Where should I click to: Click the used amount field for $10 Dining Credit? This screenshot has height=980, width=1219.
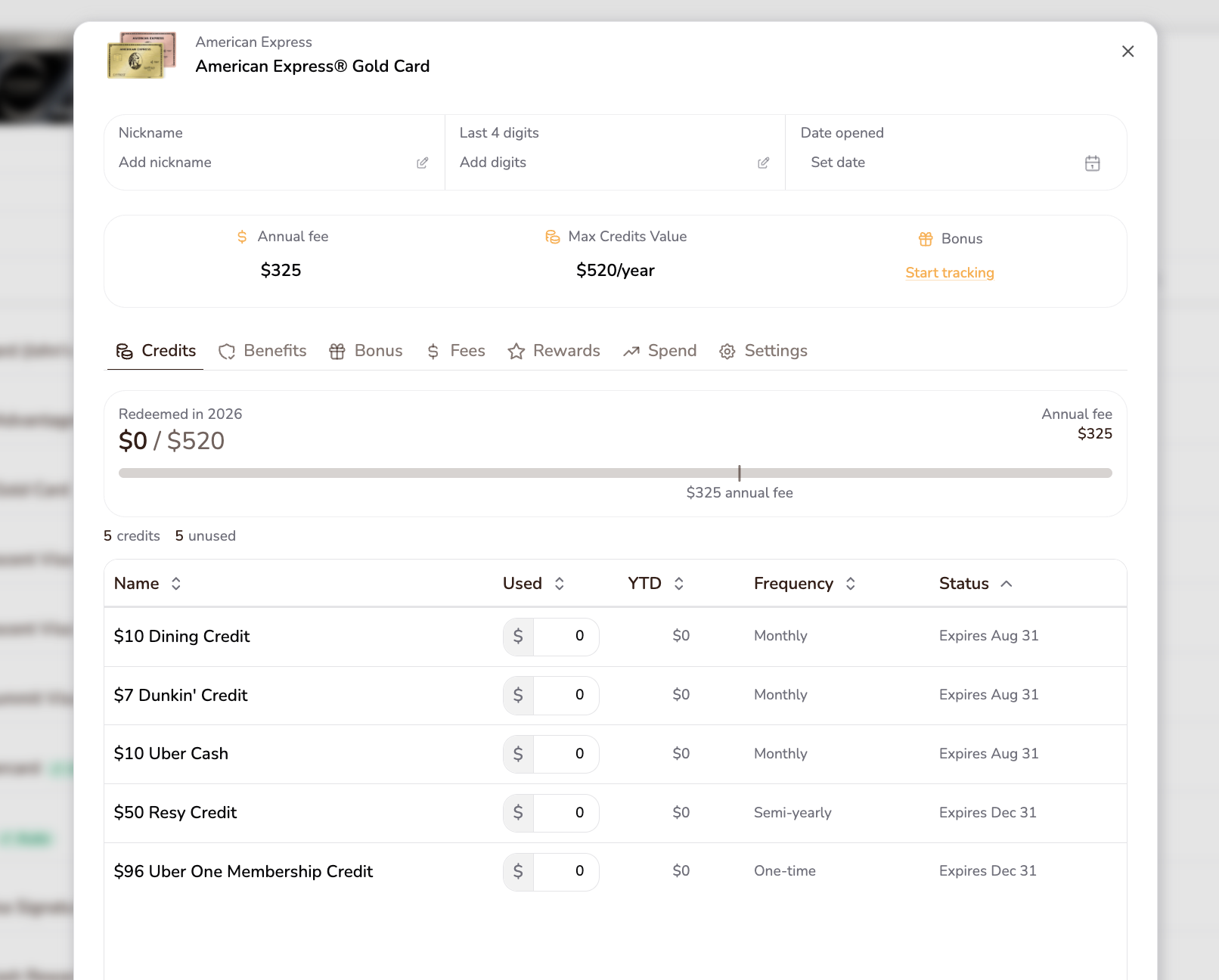[x=566, y=637]
